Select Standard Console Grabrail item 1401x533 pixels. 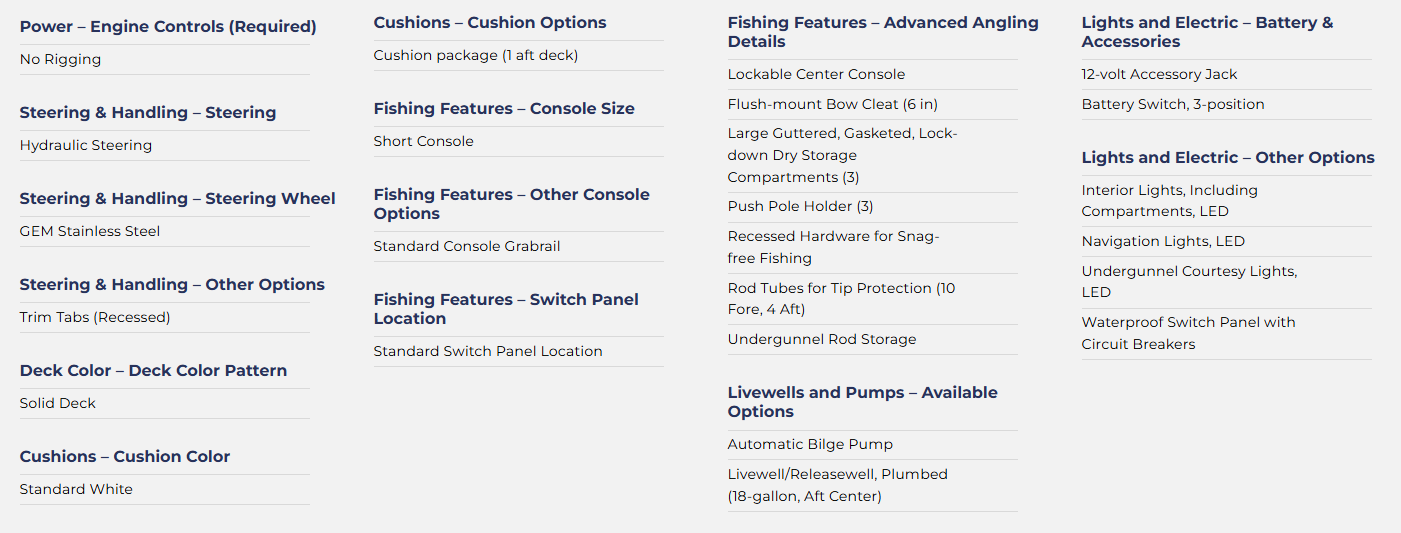(467, 246)
